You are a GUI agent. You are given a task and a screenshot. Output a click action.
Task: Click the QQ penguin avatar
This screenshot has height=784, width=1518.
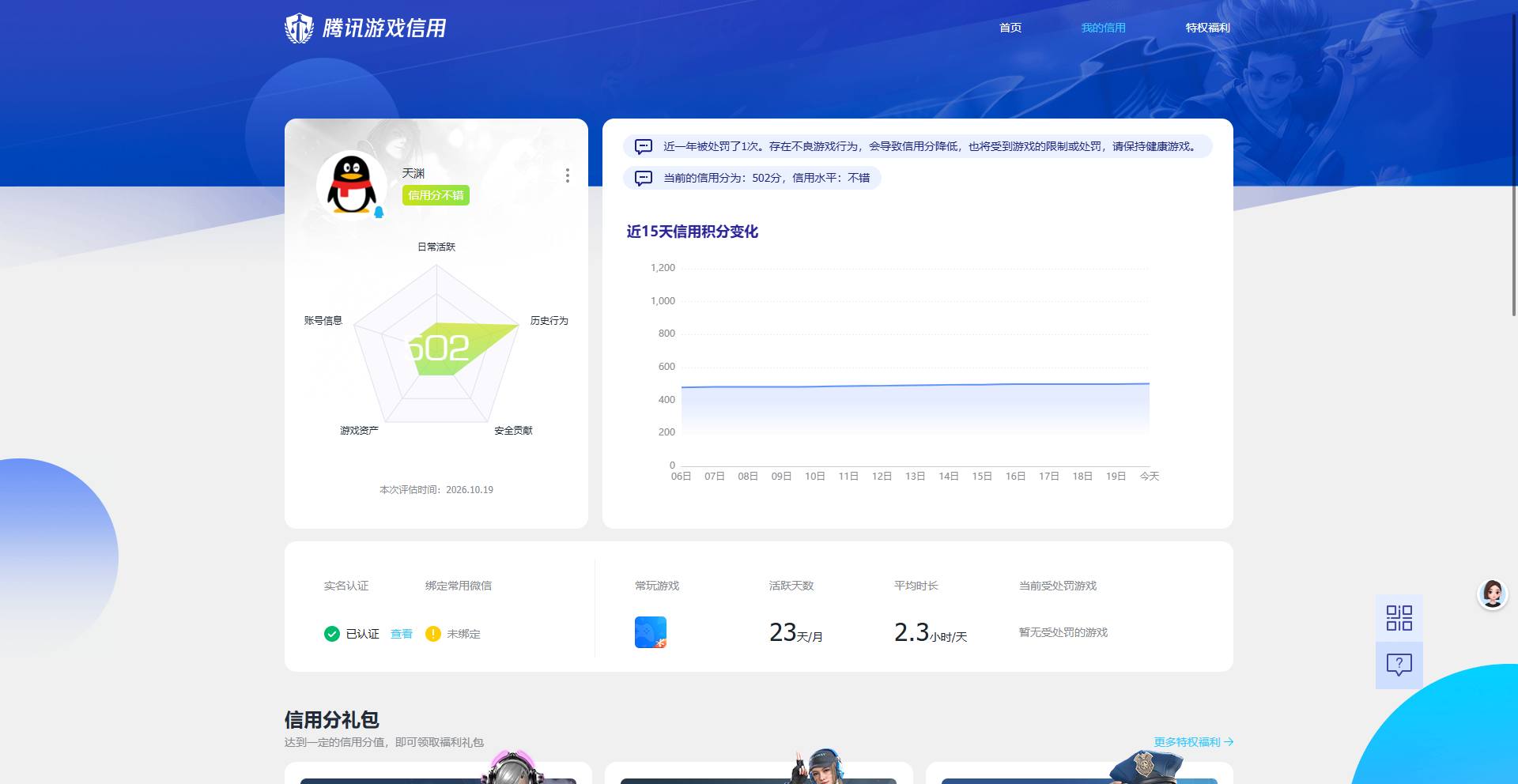[x=352, y=185]
